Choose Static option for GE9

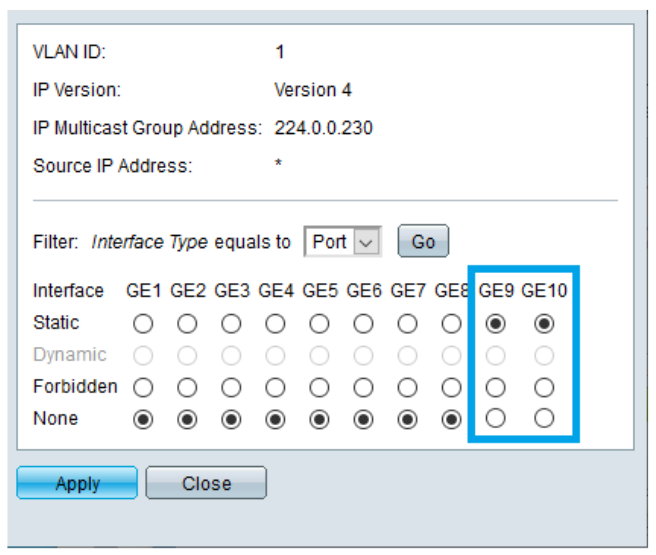496,324
